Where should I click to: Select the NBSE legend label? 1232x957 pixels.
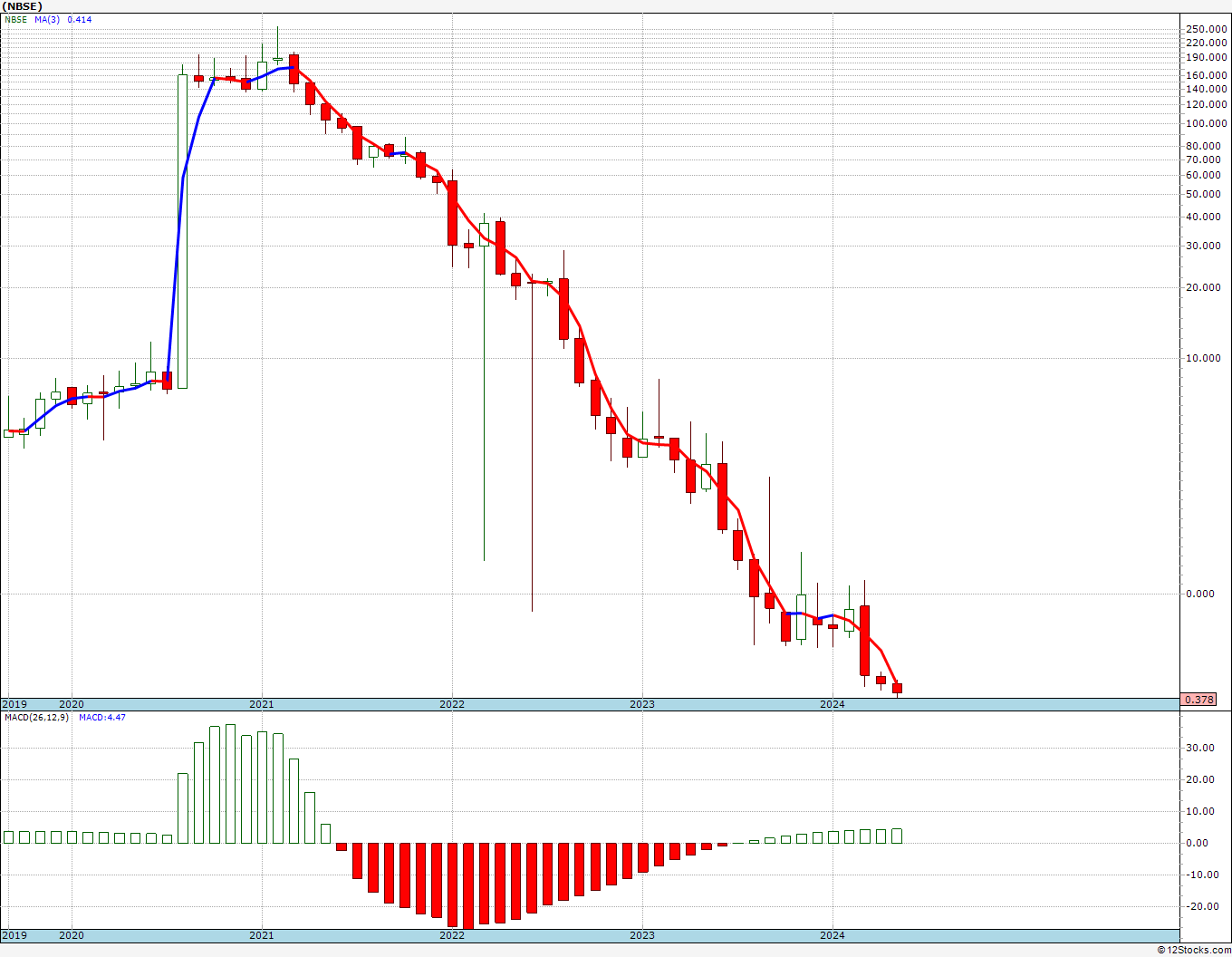point(17,20)
